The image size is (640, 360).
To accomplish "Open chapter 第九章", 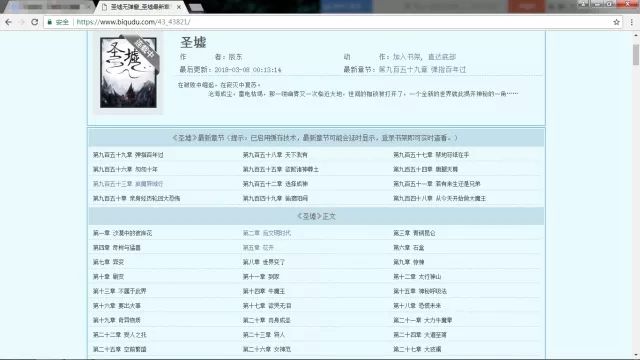I will 408,262.
